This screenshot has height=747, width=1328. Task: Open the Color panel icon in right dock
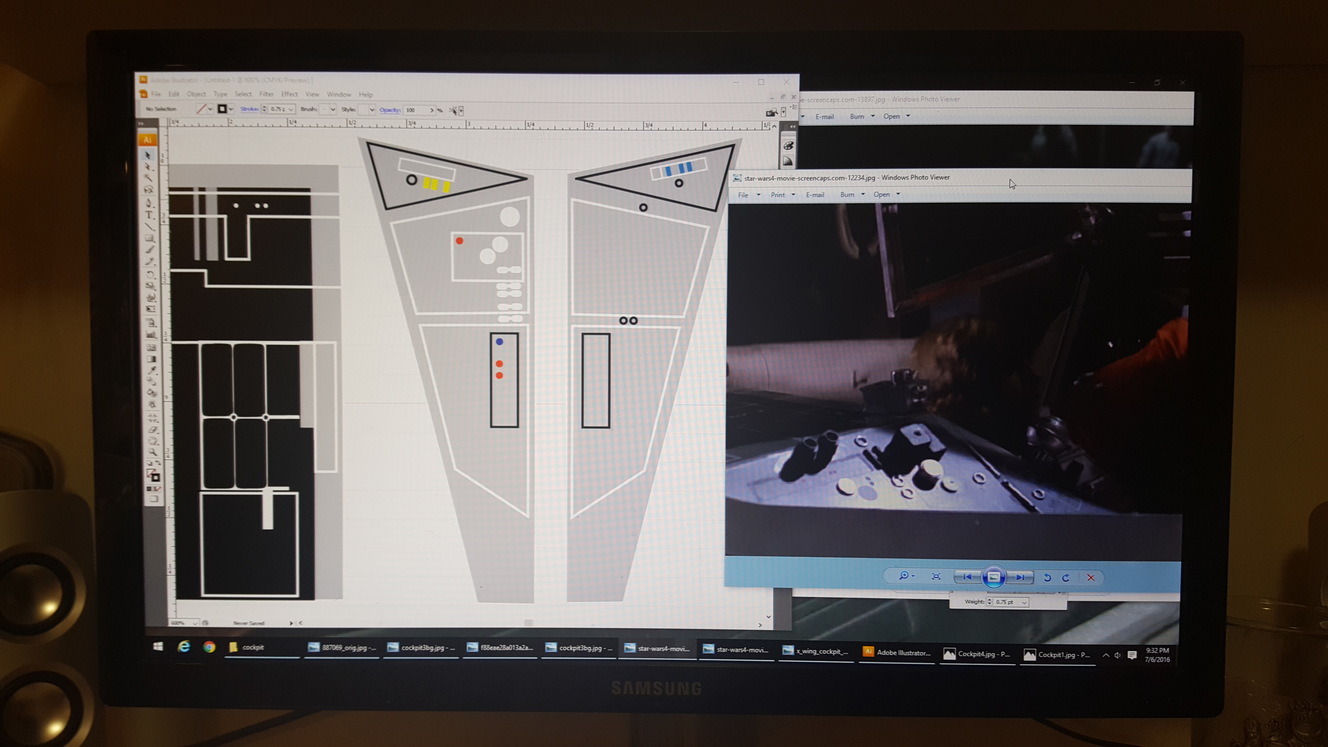pyautogui.click(x=788, y=145)
